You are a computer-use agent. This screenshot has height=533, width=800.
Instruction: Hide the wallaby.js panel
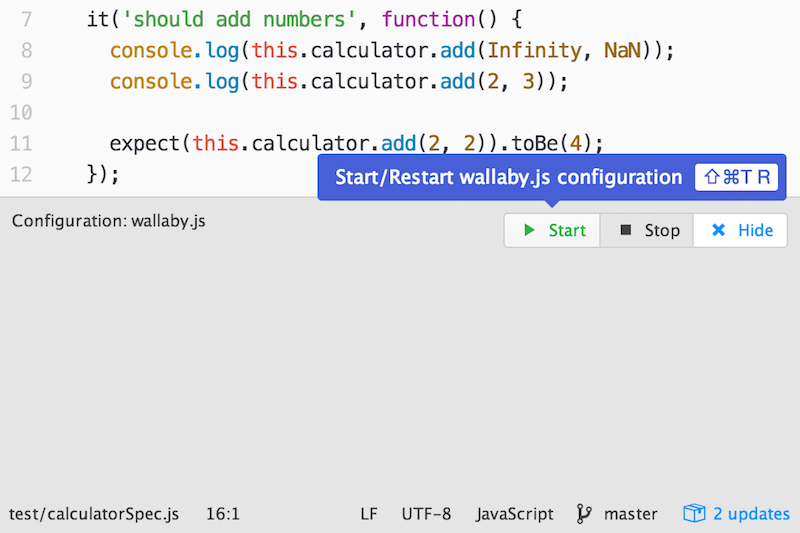[x=740, y=231]
